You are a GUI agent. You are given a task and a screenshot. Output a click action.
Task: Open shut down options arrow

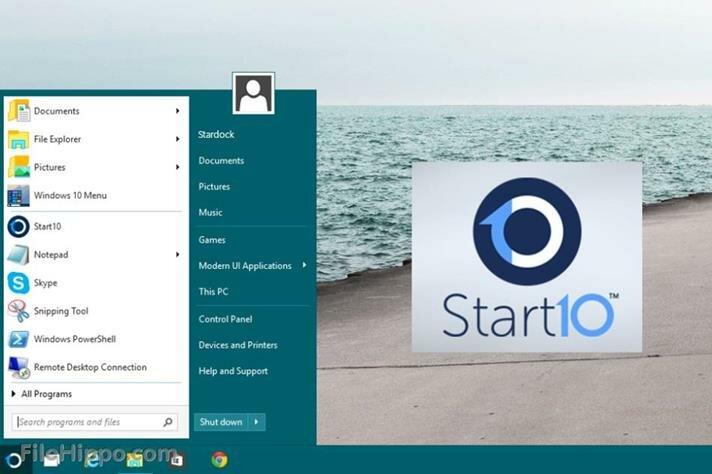(x=257, y=422)
